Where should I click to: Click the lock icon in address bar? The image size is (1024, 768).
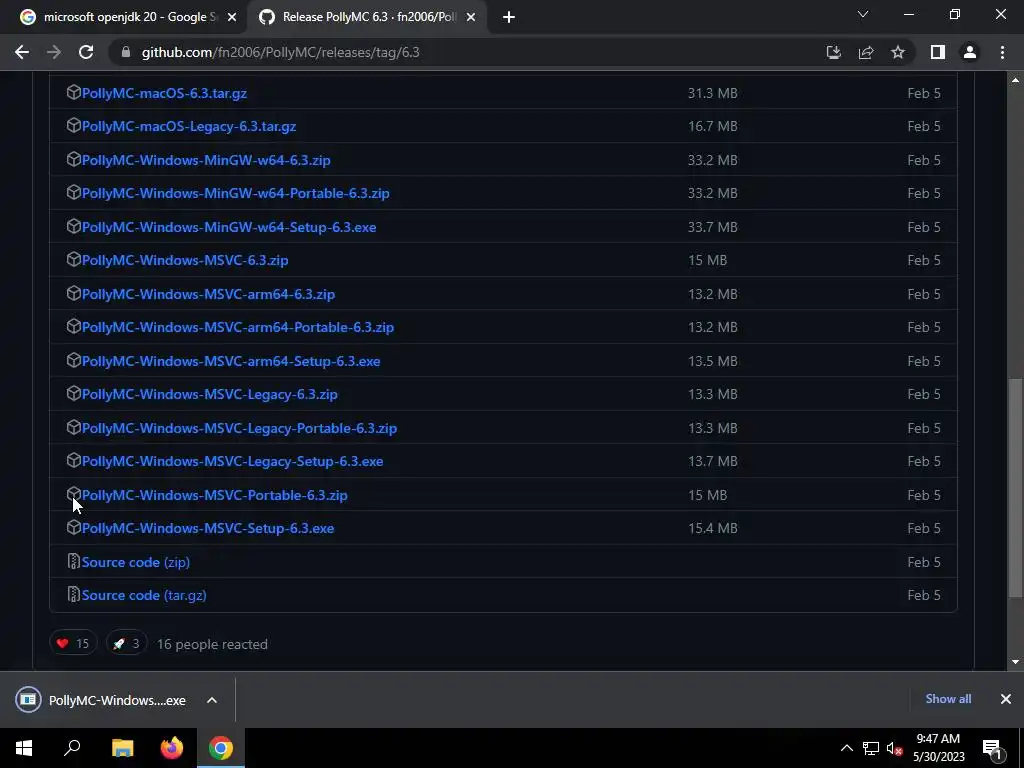[126, 52]
